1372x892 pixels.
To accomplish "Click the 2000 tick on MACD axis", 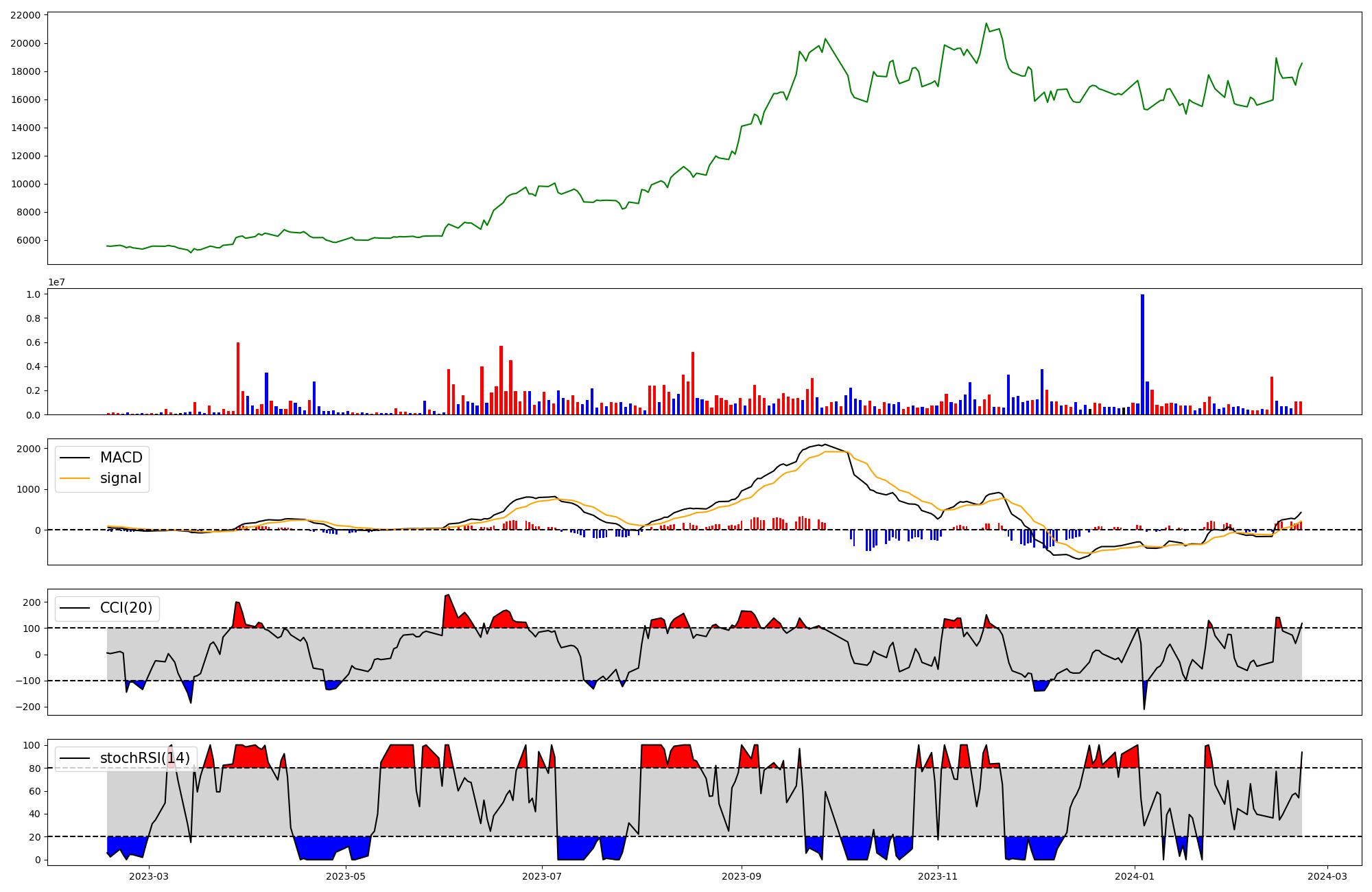I will pos(29,449).
